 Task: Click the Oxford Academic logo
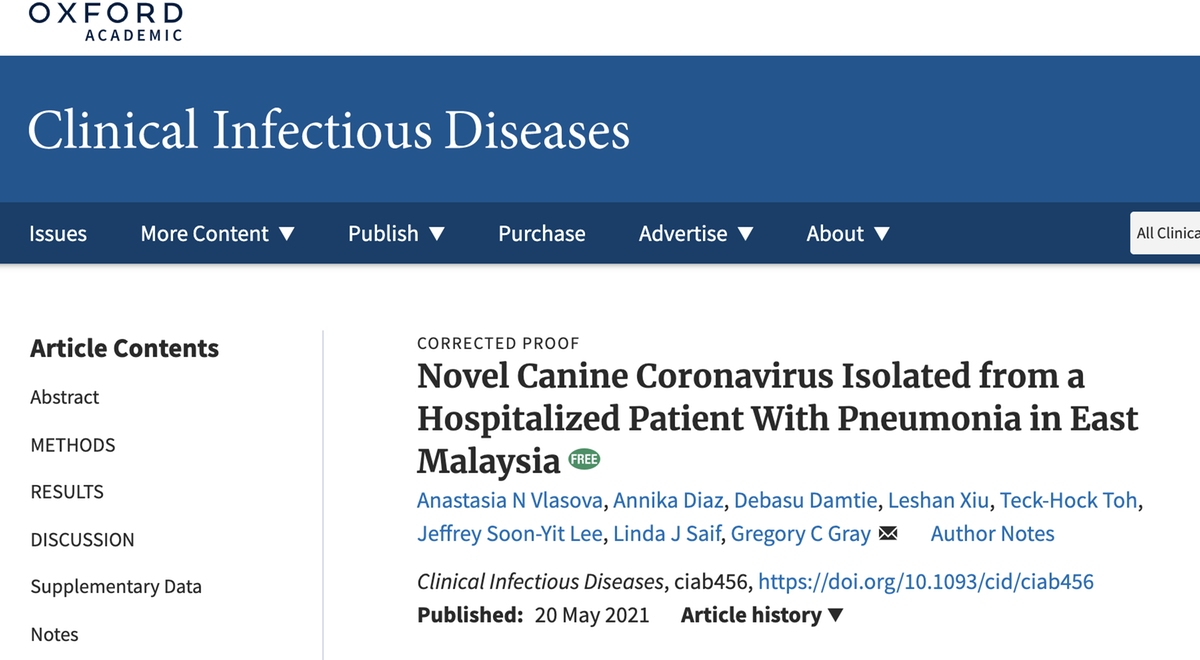point(105,22)
